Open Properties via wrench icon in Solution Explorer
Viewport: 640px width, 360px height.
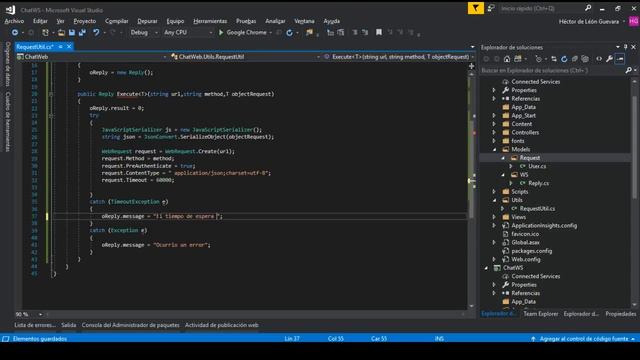coord(609,59)
